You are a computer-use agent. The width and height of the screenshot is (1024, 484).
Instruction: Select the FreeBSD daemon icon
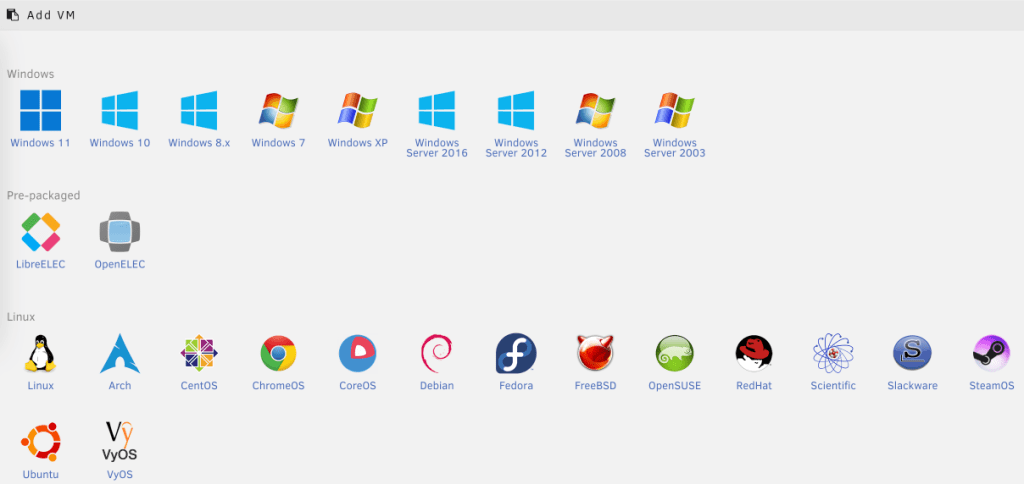pyautogui.click(x=595, y=354)
